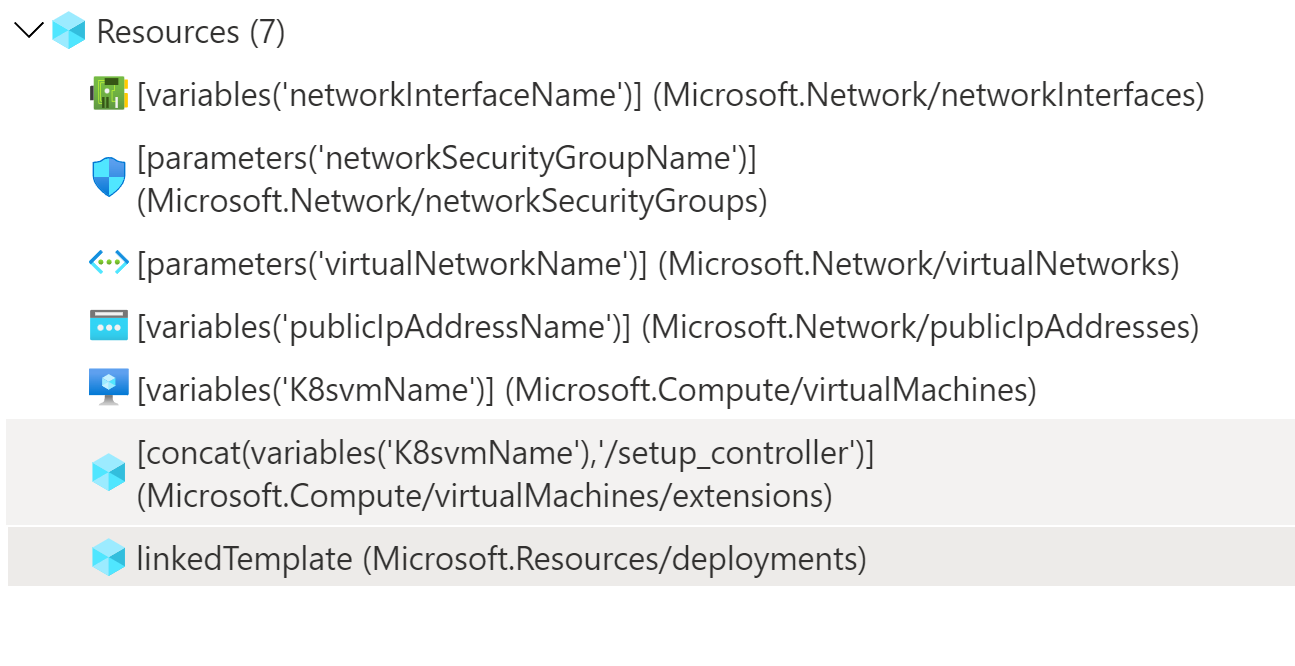Select the networkInterfaceName resource entry
1295x666 pixels.
(x=500, y=95)
